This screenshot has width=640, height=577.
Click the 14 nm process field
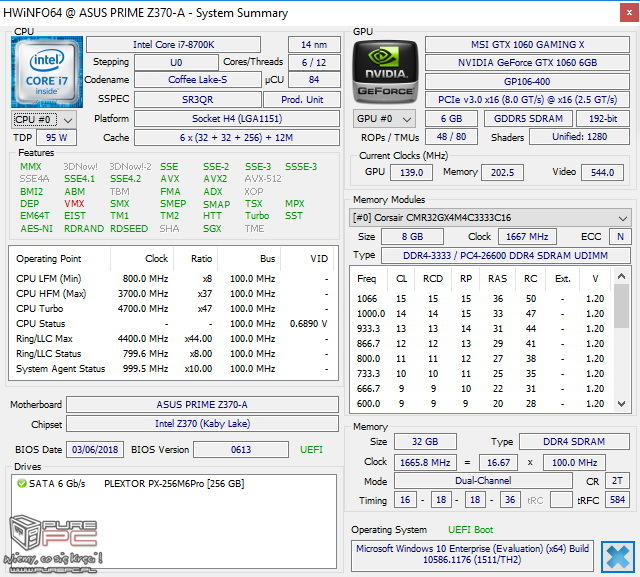(x=314, y=44)
